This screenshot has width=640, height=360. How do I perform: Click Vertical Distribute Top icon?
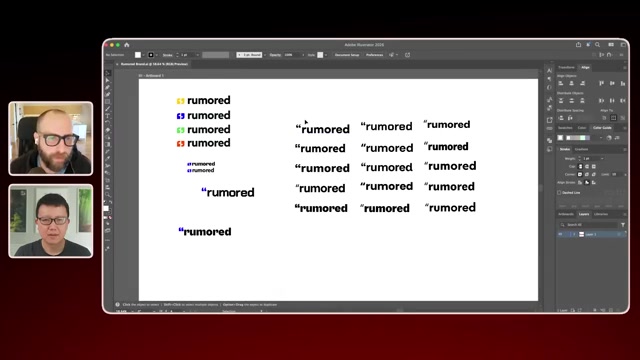561,100
